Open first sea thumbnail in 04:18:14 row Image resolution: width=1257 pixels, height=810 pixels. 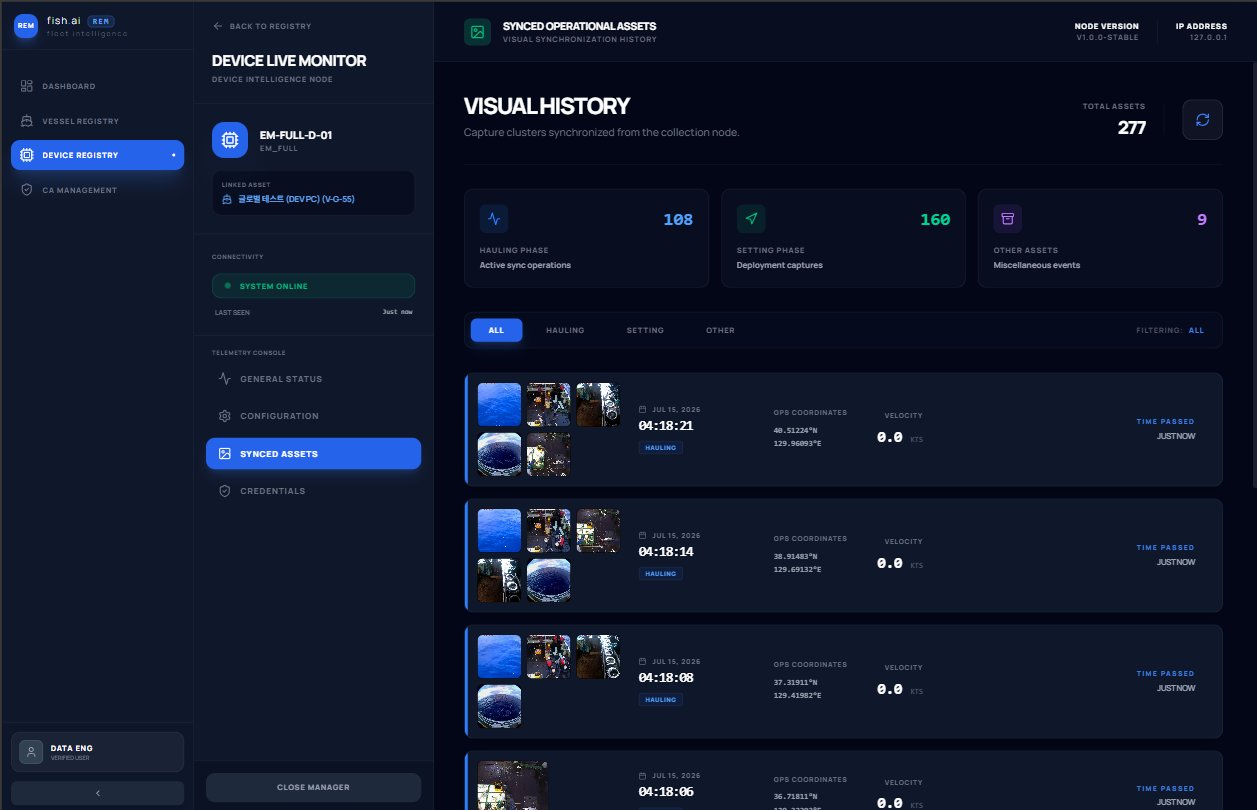[x=499, y=531]
